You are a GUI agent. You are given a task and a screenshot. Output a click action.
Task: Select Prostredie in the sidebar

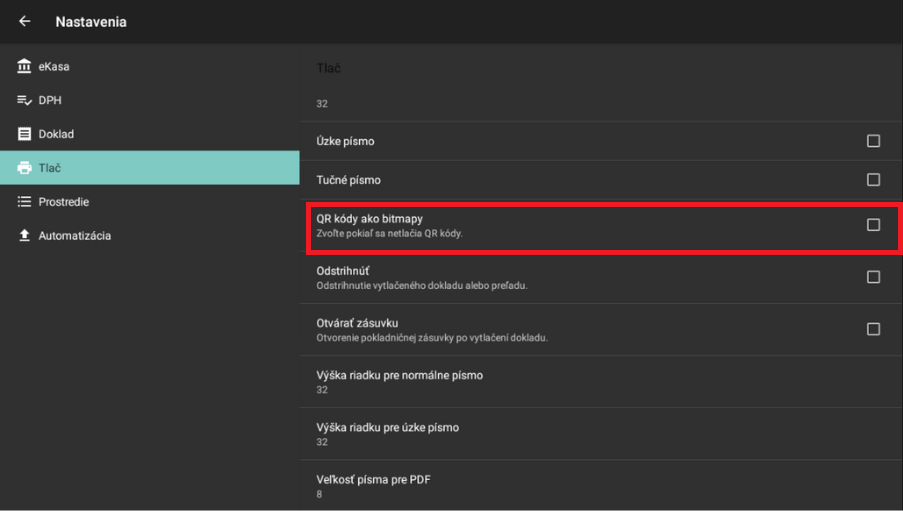pyautogui.click(x=63, y=202)
